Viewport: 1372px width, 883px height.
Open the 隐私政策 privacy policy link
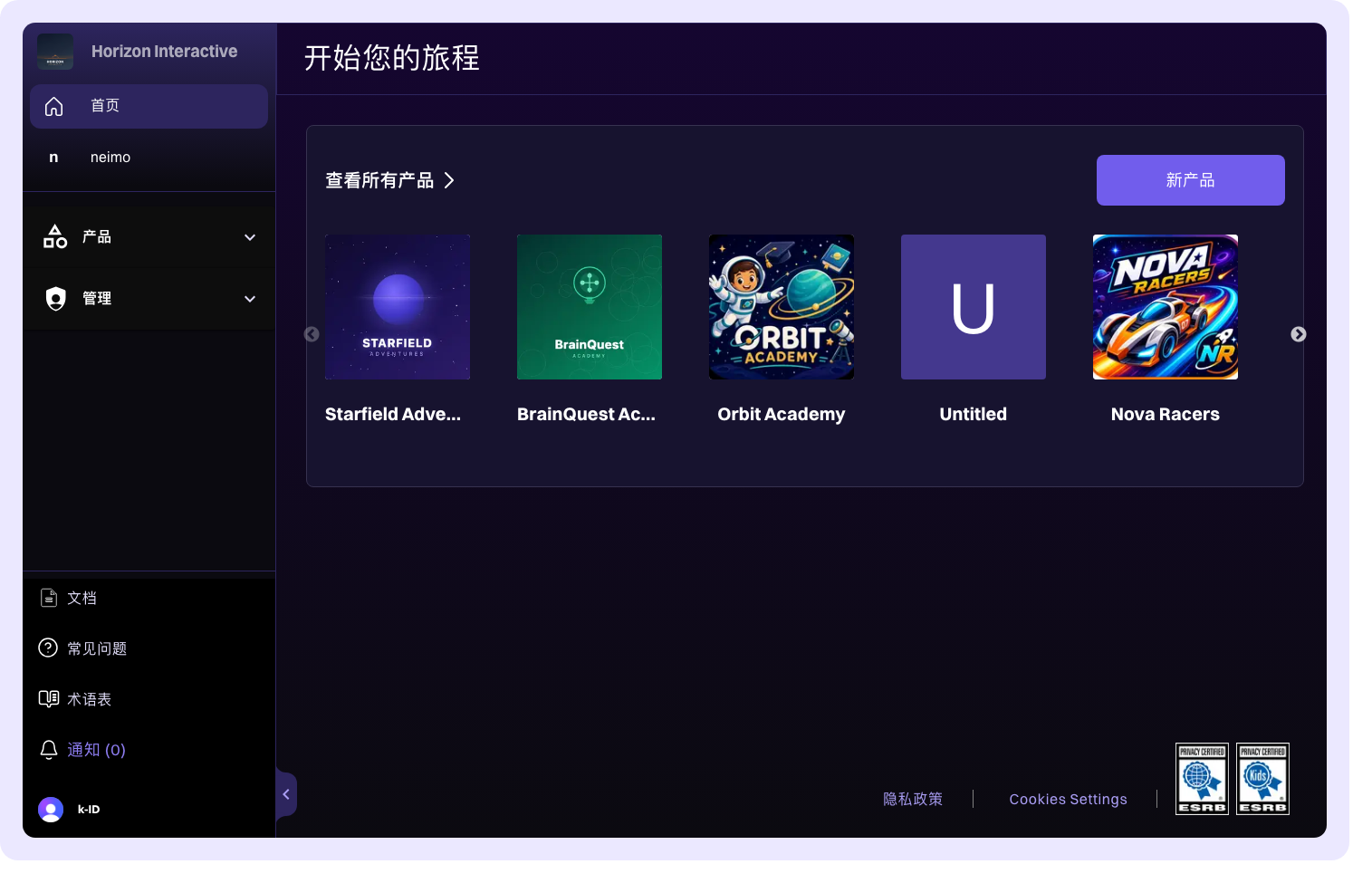(913, 799)
